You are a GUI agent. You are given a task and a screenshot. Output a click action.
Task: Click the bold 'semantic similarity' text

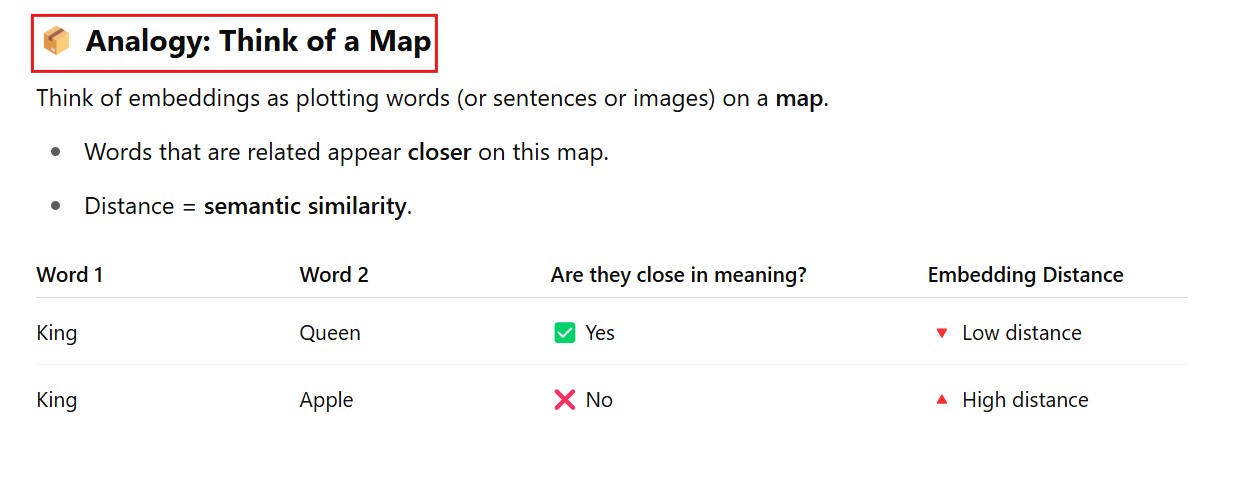(305, 207)
